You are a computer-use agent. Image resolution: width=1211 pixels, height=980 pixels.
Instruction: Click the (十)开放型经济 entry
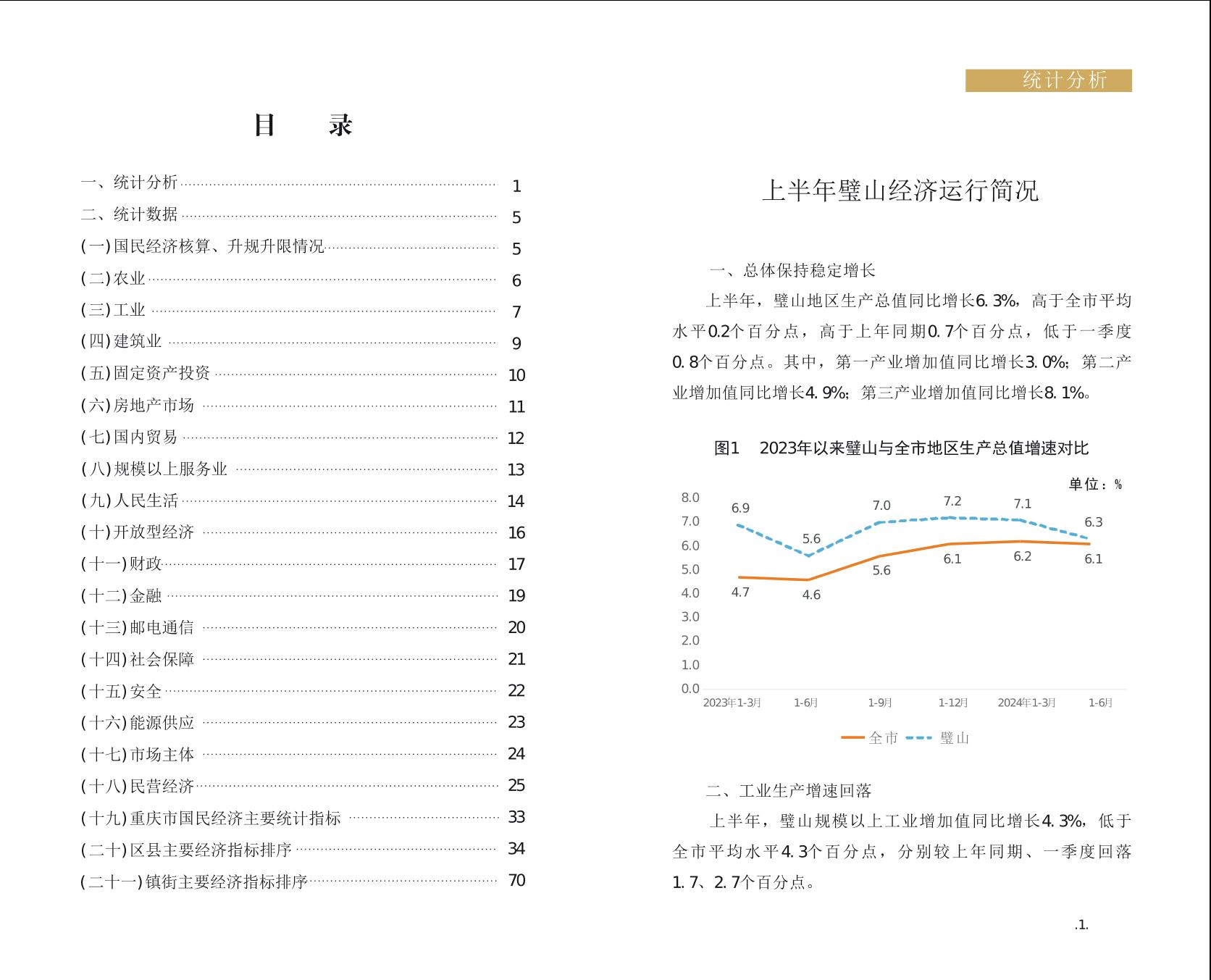pyautogui.click(x=303, y=532)
